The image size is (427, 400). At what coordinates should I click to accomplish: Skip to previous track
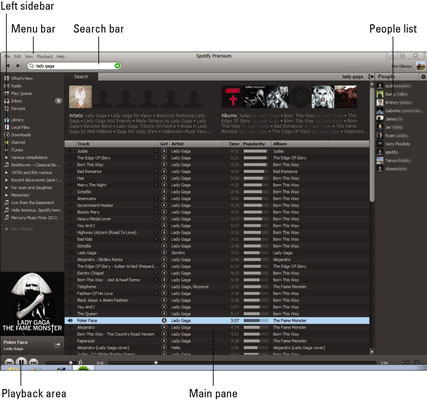click(9, 362)
